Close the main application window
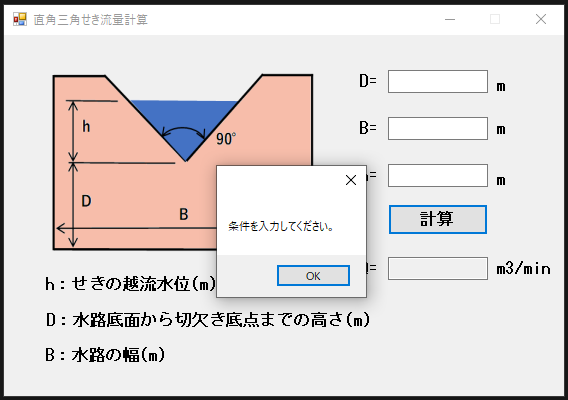This screenshot has width=568, height=400. (541, 19)
